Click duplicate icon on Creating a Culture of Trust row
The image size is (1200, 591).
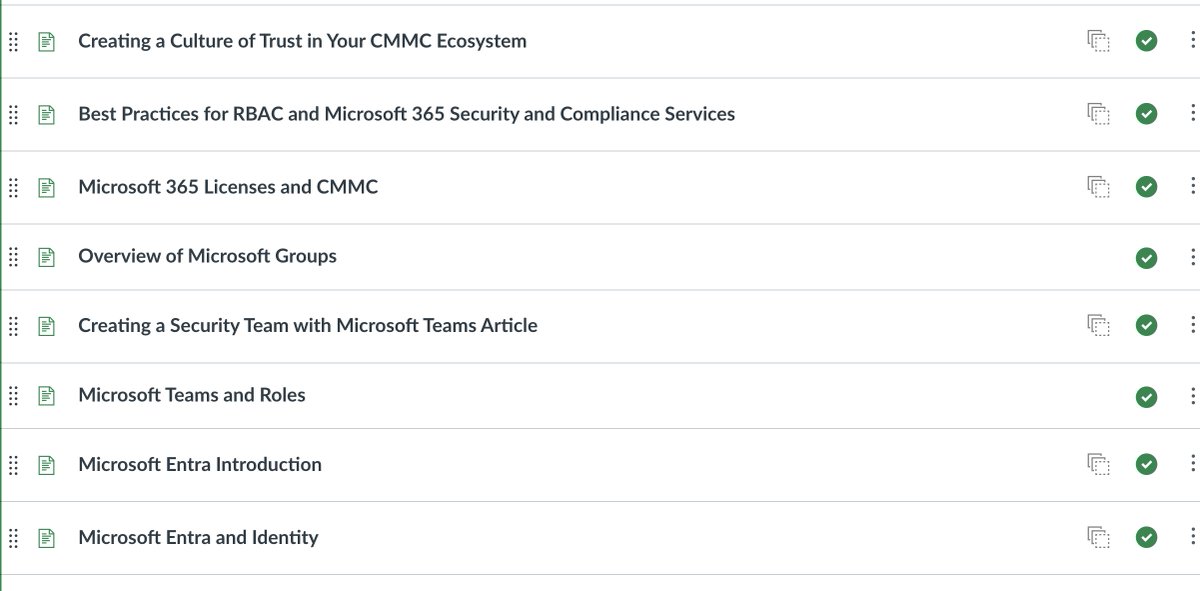(1099, 41)
